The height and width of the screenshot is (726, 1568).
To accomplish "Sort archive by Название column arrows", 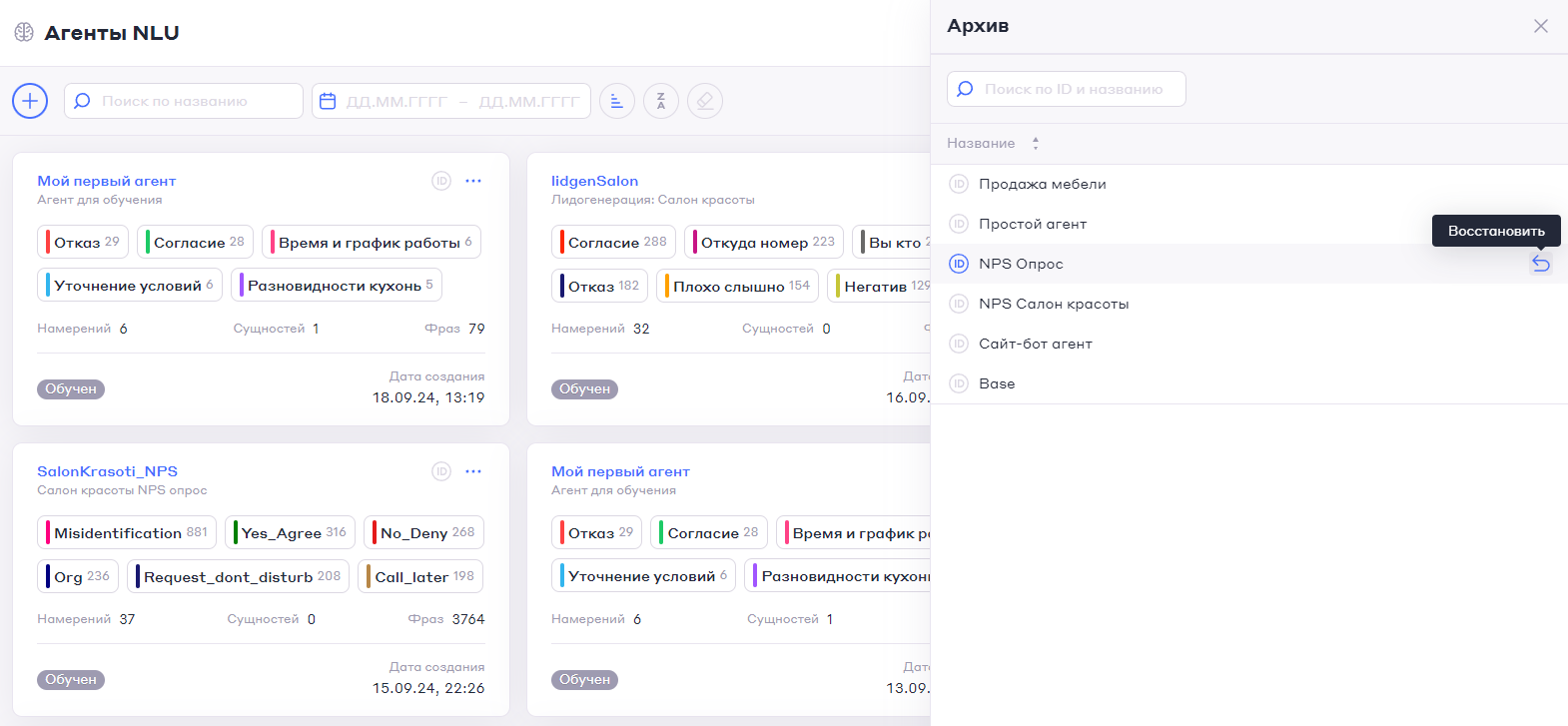I will pos(1036,144).
